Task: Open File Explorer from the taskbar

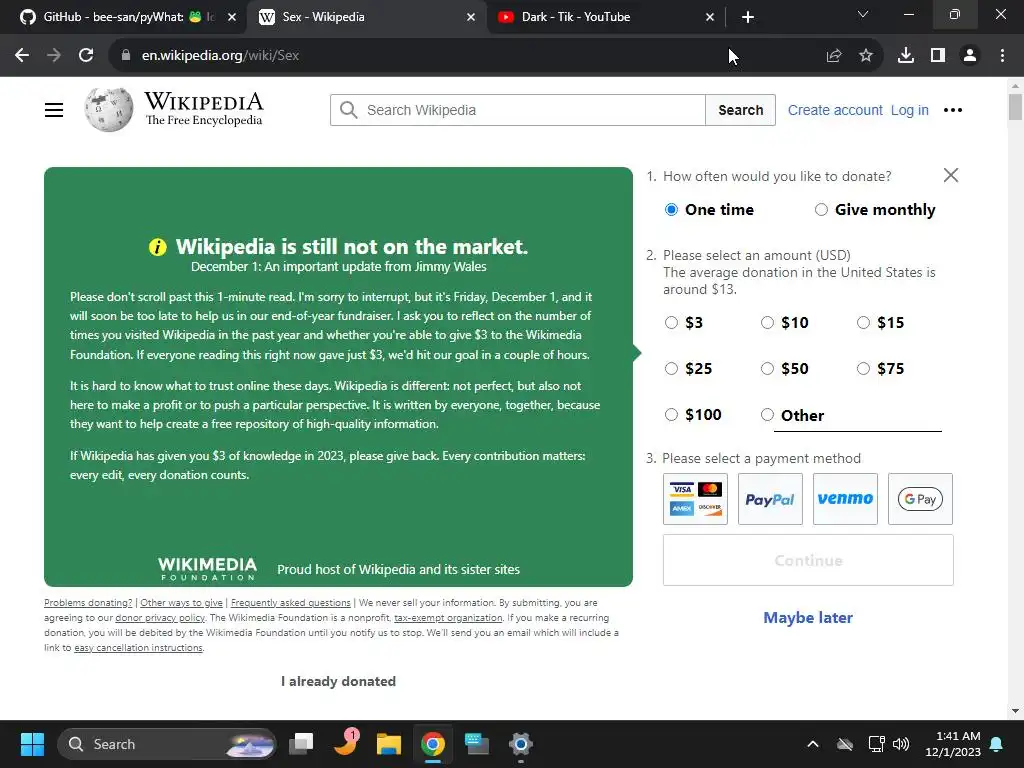Action: coord(389,744)
